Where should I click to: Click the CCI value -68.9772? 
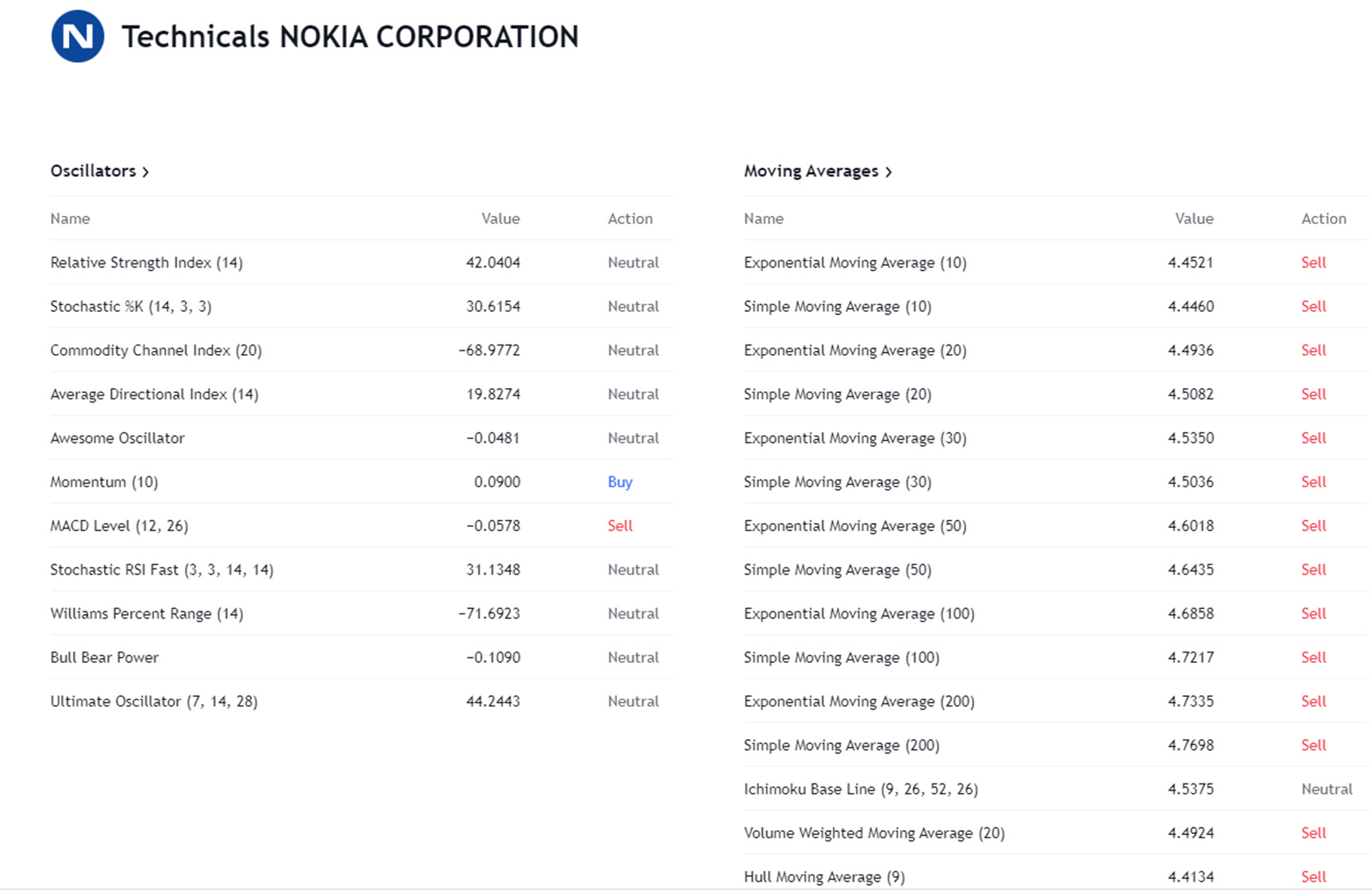[489, 350]
